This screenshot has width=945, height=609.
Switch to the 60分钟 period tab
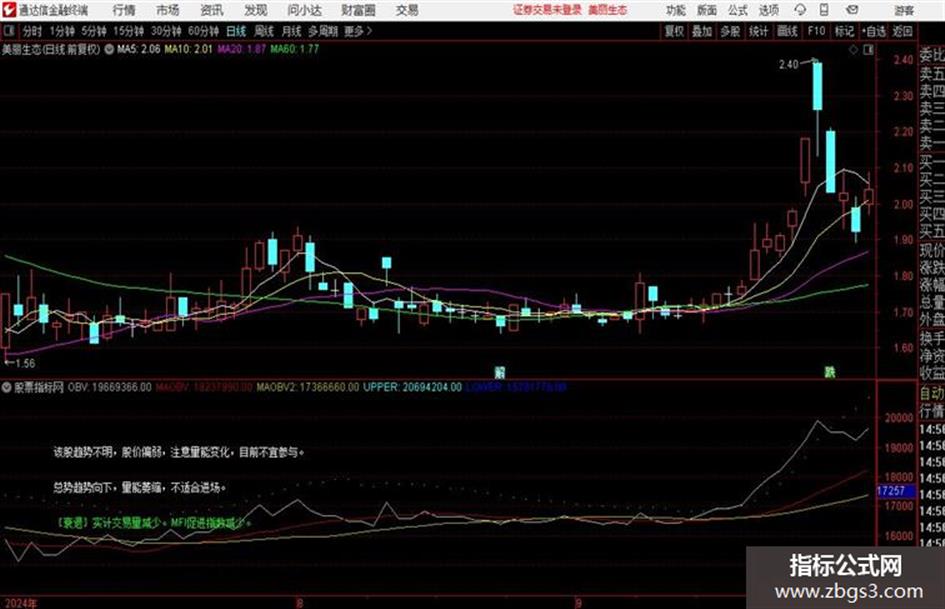point(203,31)
